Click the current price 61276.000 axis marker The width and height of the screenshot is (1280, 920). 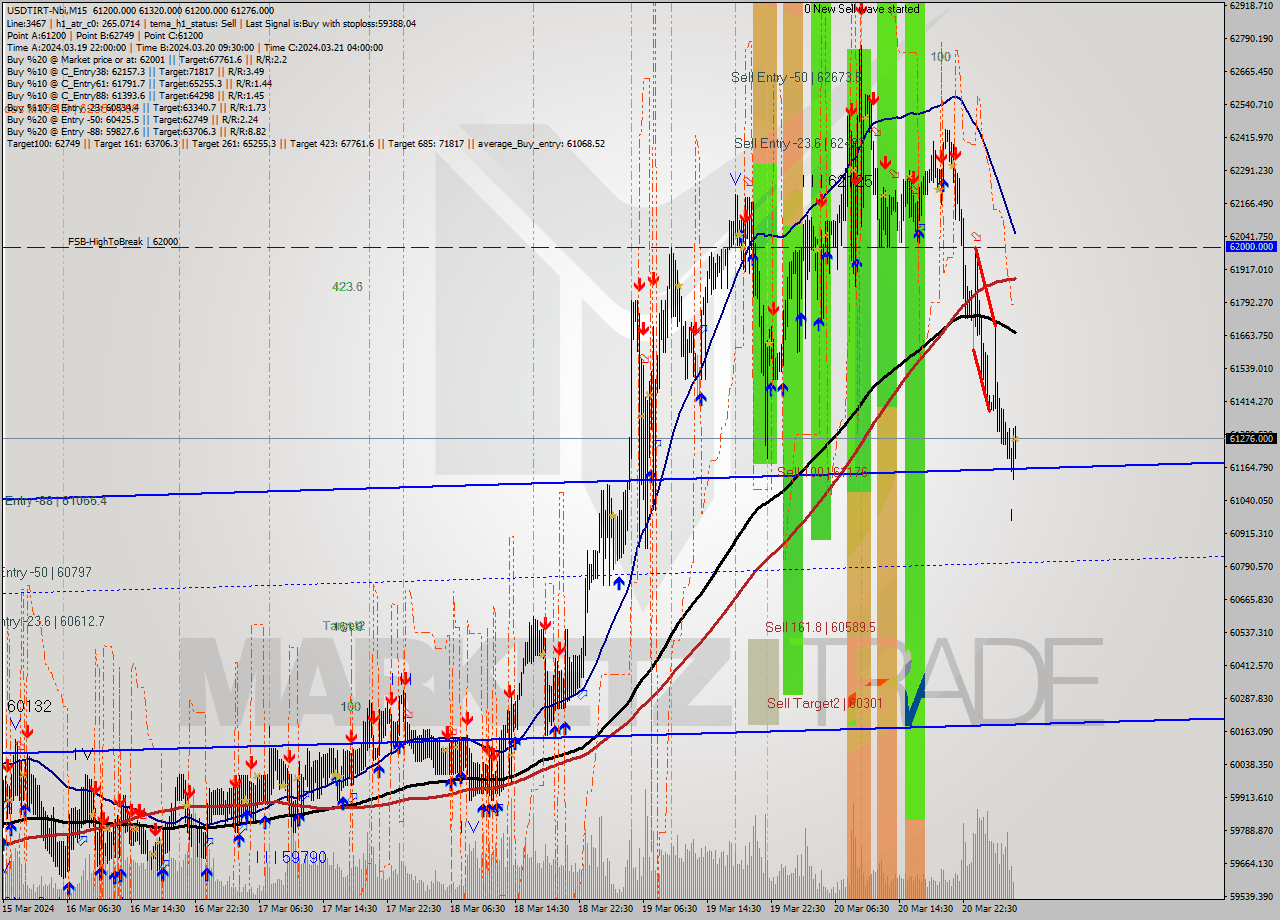1251,438
